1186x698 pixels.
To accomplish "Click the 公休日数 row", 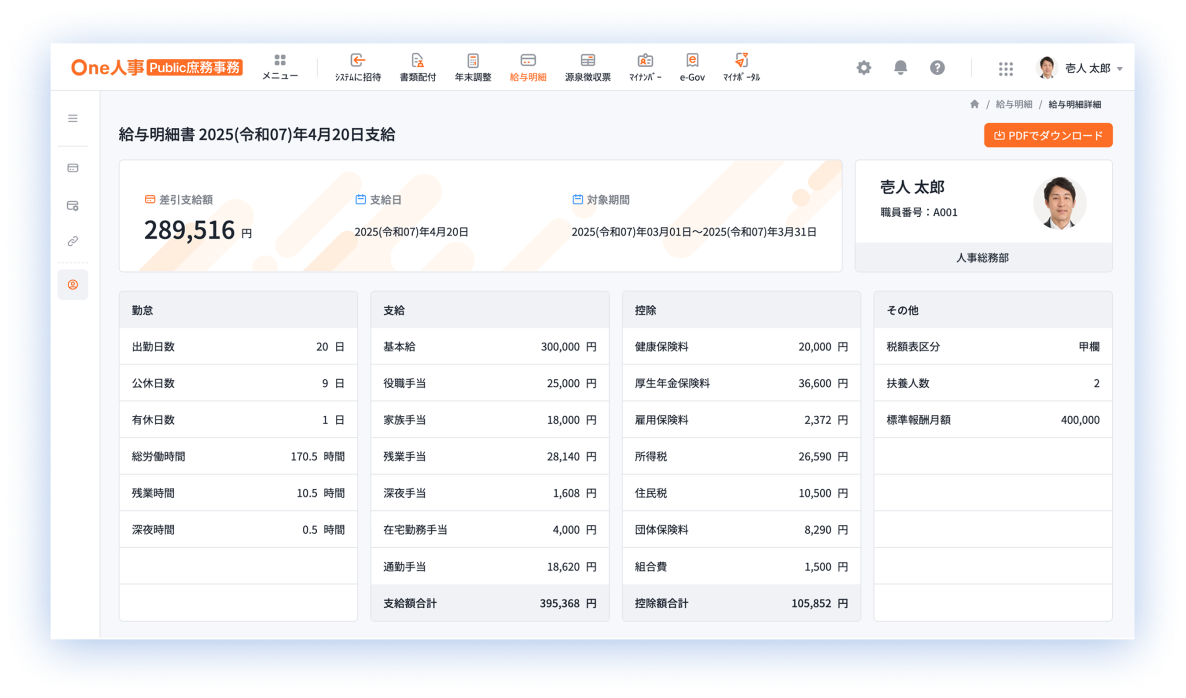I will pyautogui.click(x=238, y=383).
